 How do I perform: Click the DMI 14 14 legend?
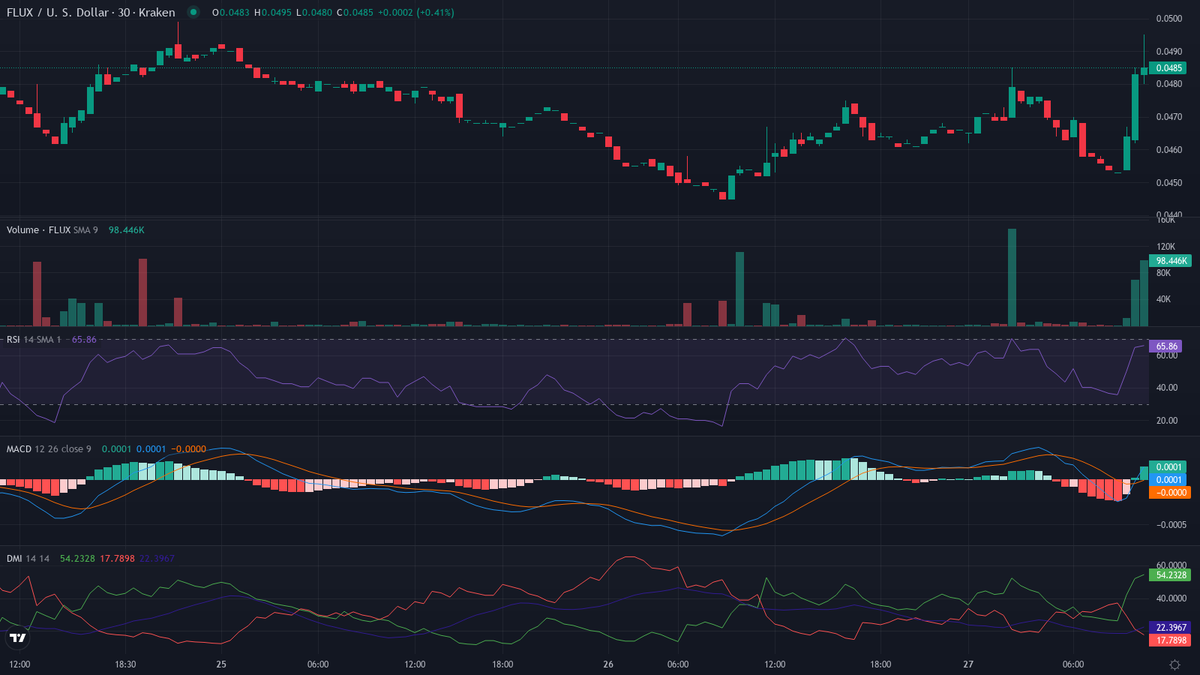click(x=28, y=558)
